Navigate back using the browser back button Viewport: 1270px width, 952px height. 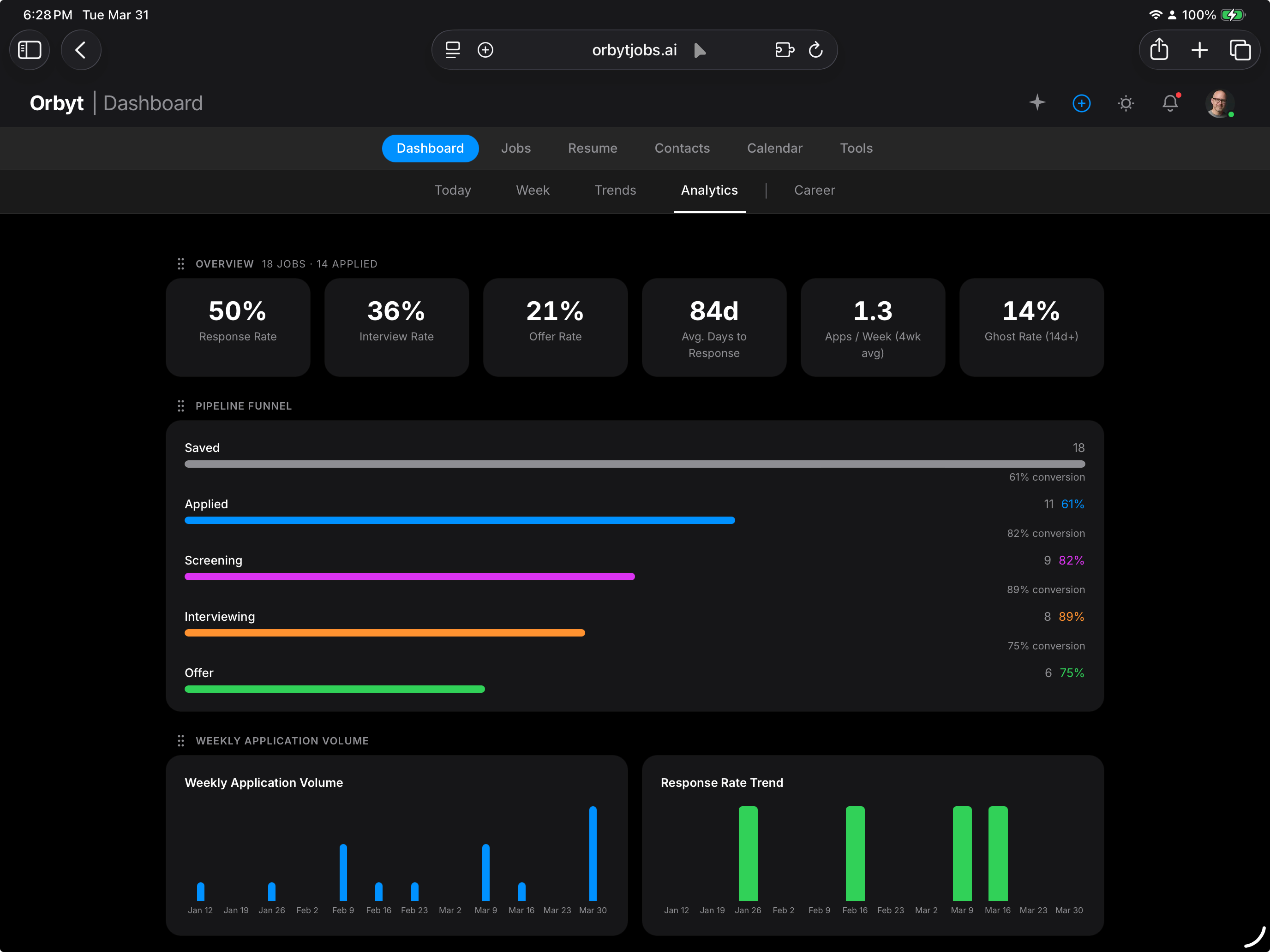click(81, 50)
